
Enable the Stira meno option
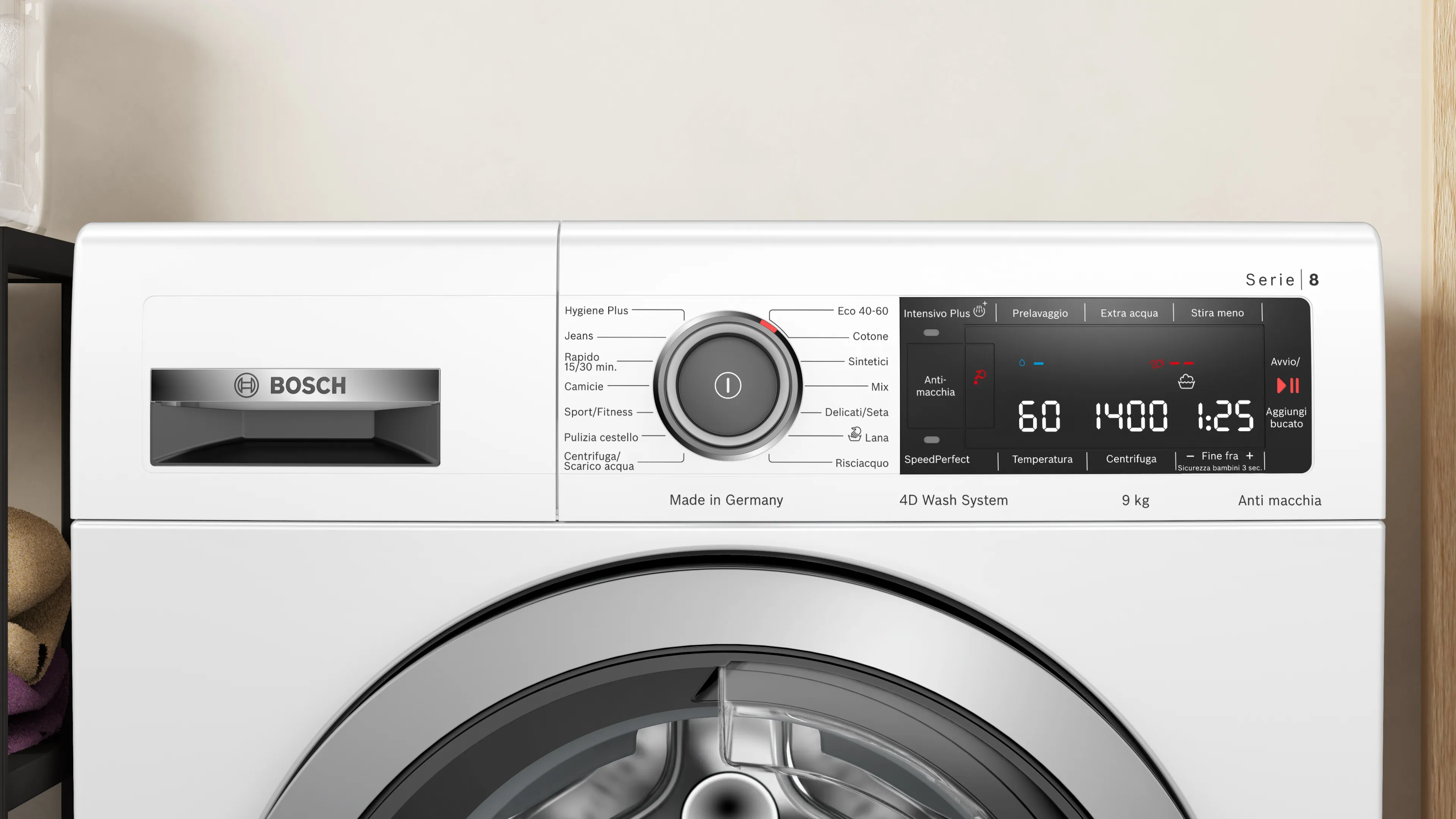[1217, 313]
